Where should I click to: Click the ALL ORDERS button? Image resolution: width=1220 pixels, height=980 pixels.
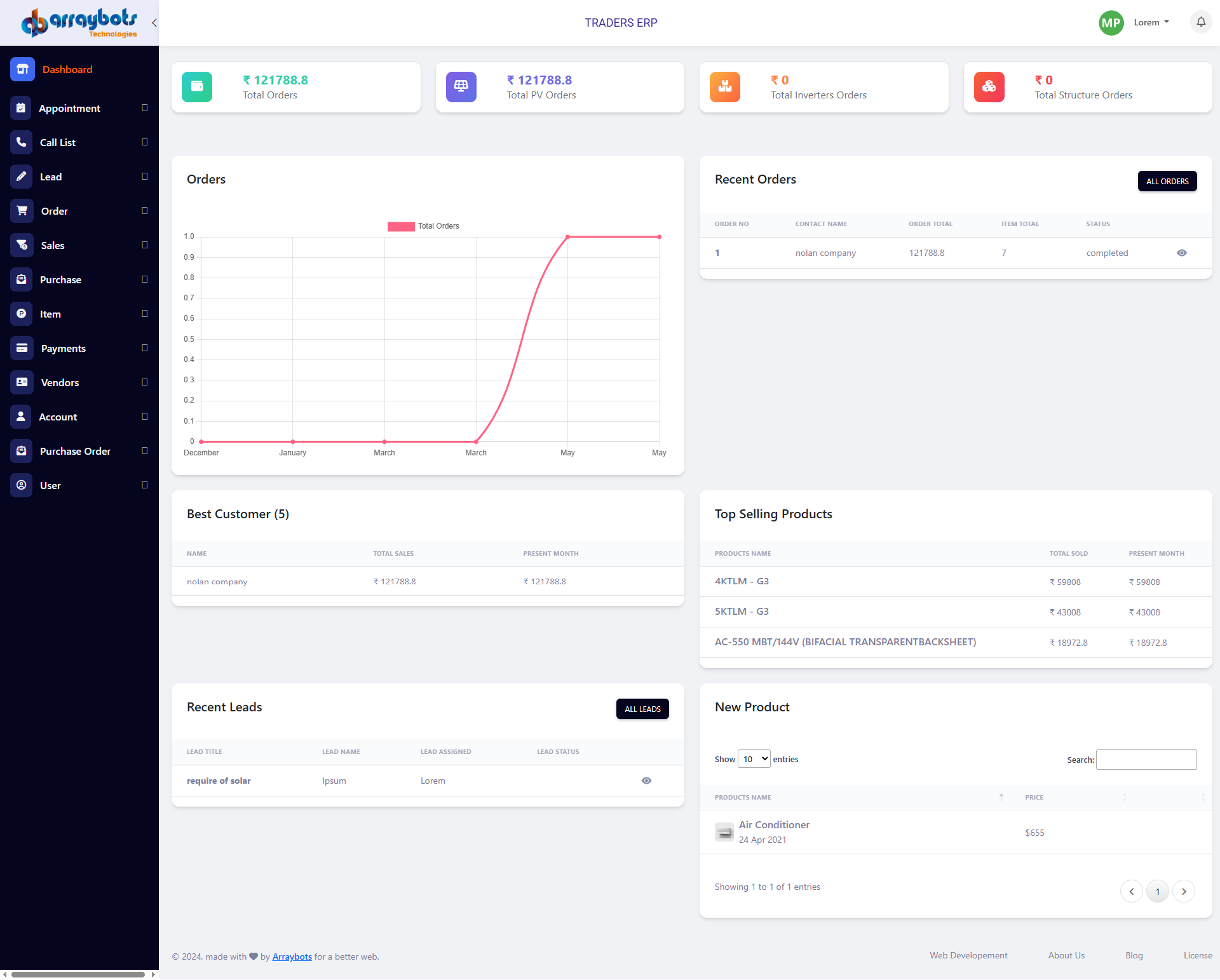pos(1167,181)
